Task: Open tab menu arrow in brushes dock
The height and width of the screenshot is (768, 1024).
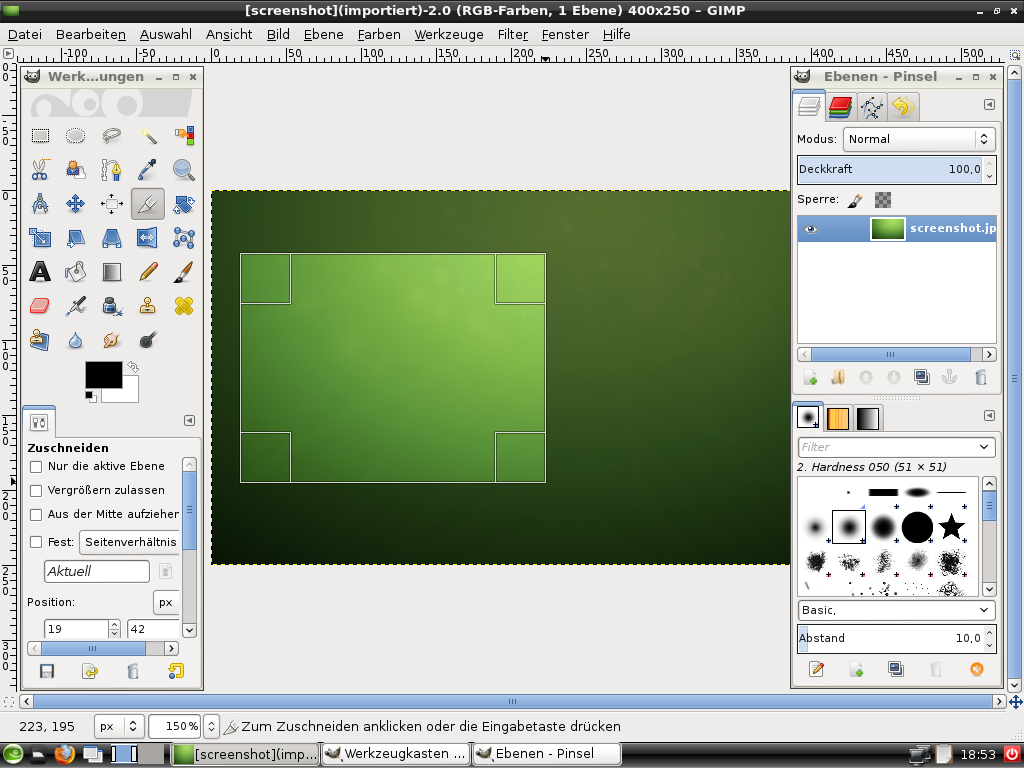Action: (x=989, y=415)
